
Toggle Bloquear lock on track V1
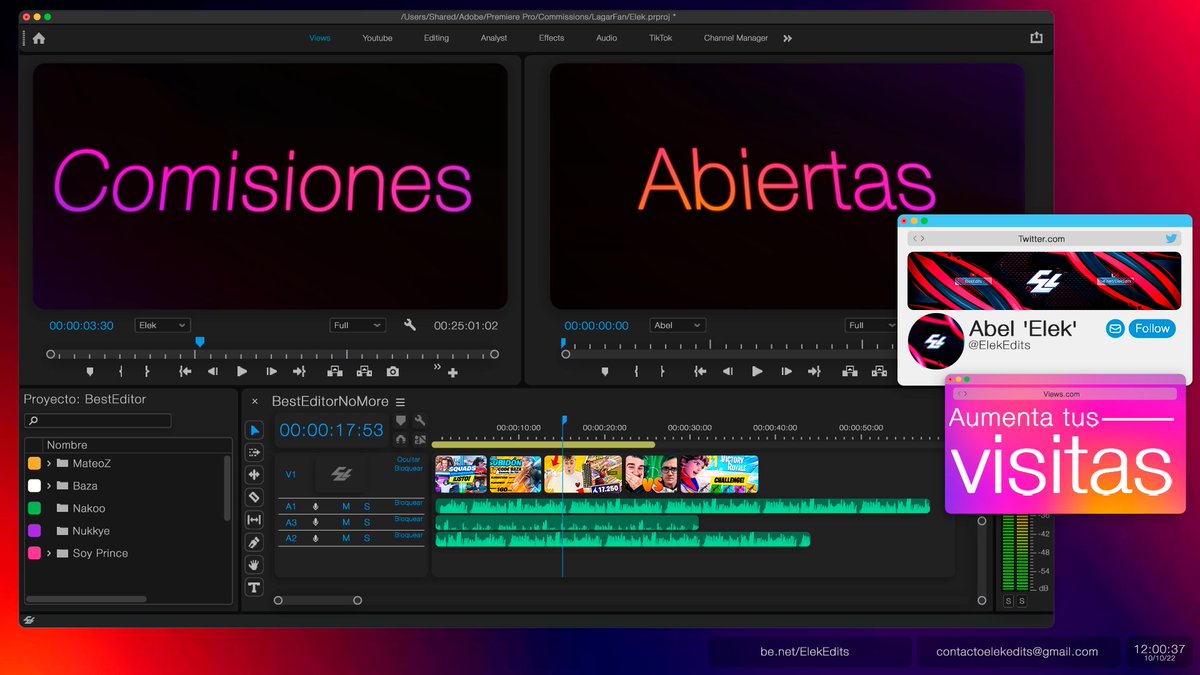[x=408, y=468]
